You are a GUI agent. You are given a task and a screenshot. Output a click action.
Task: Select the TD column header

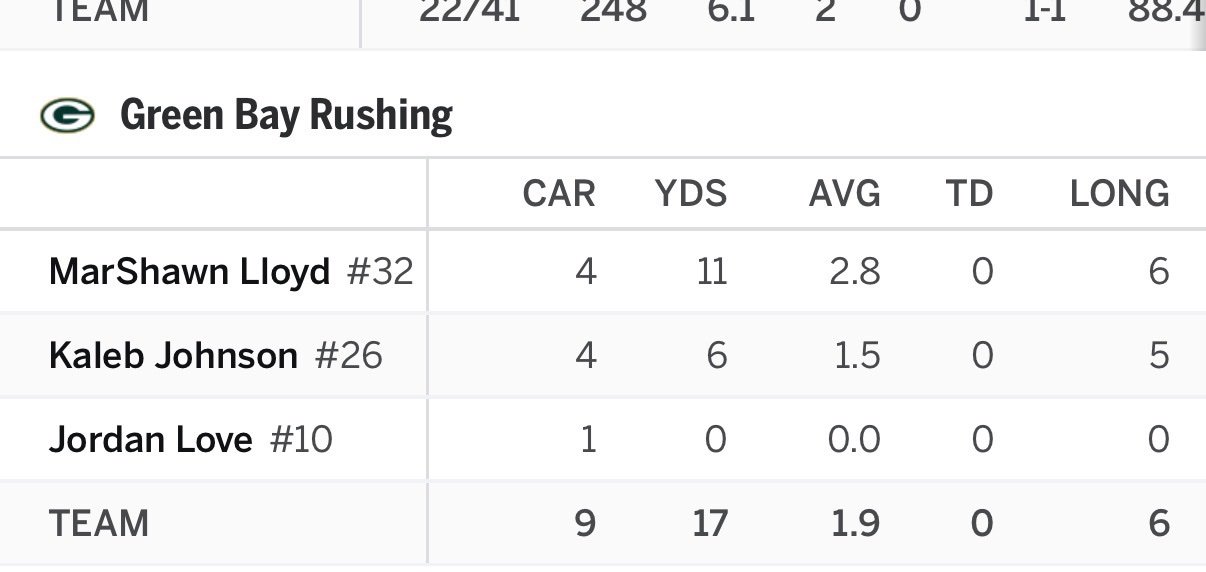click(969, 193)
